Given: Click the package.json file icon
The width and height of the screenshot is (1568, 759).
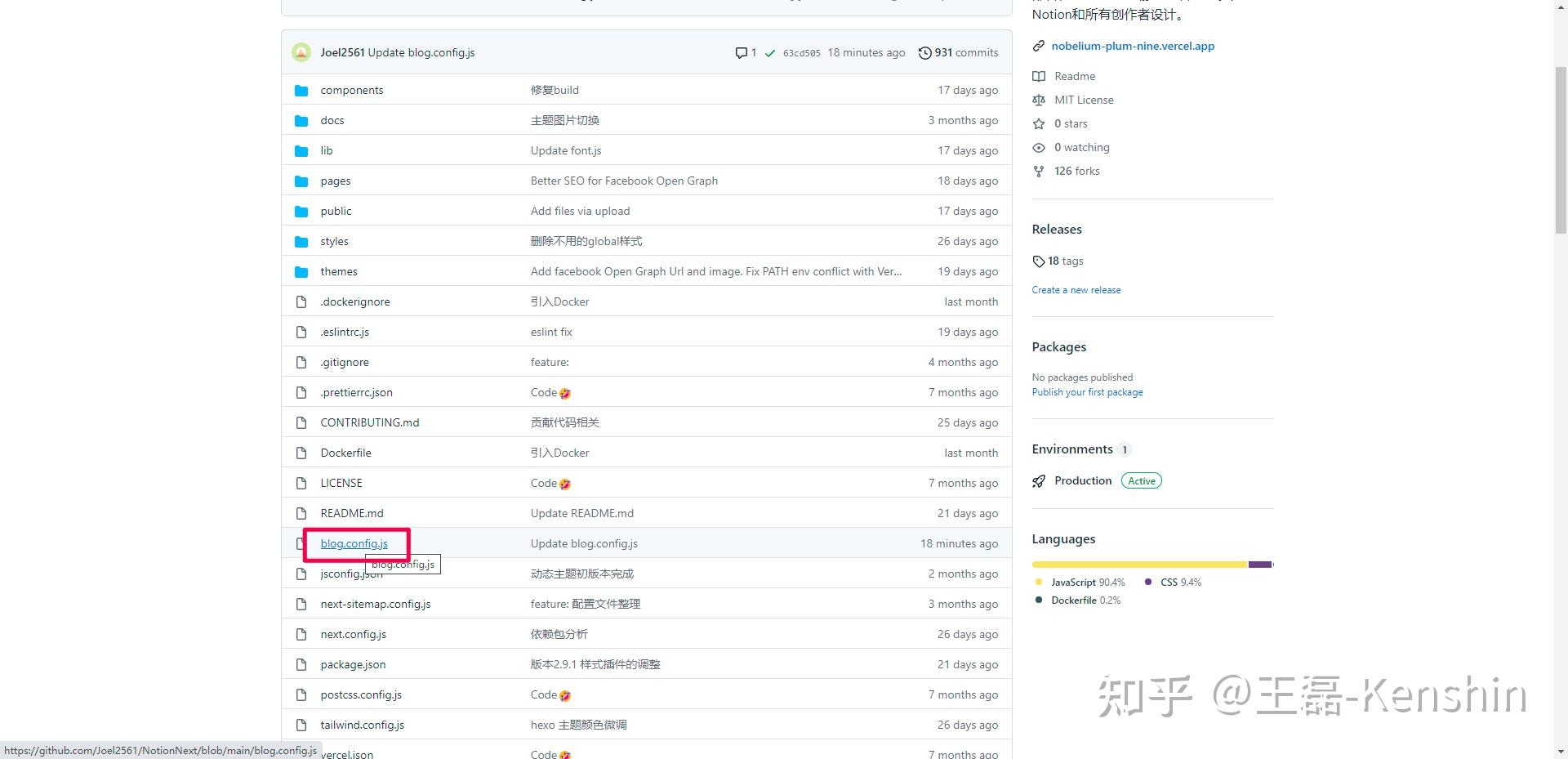Looking at the screenshot, I should (x=301, y=664).
